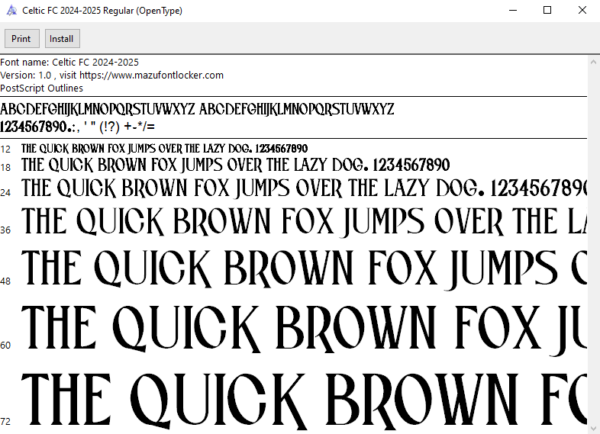Click the 'PostScript Outlines' text

click(x=41, y=88)
